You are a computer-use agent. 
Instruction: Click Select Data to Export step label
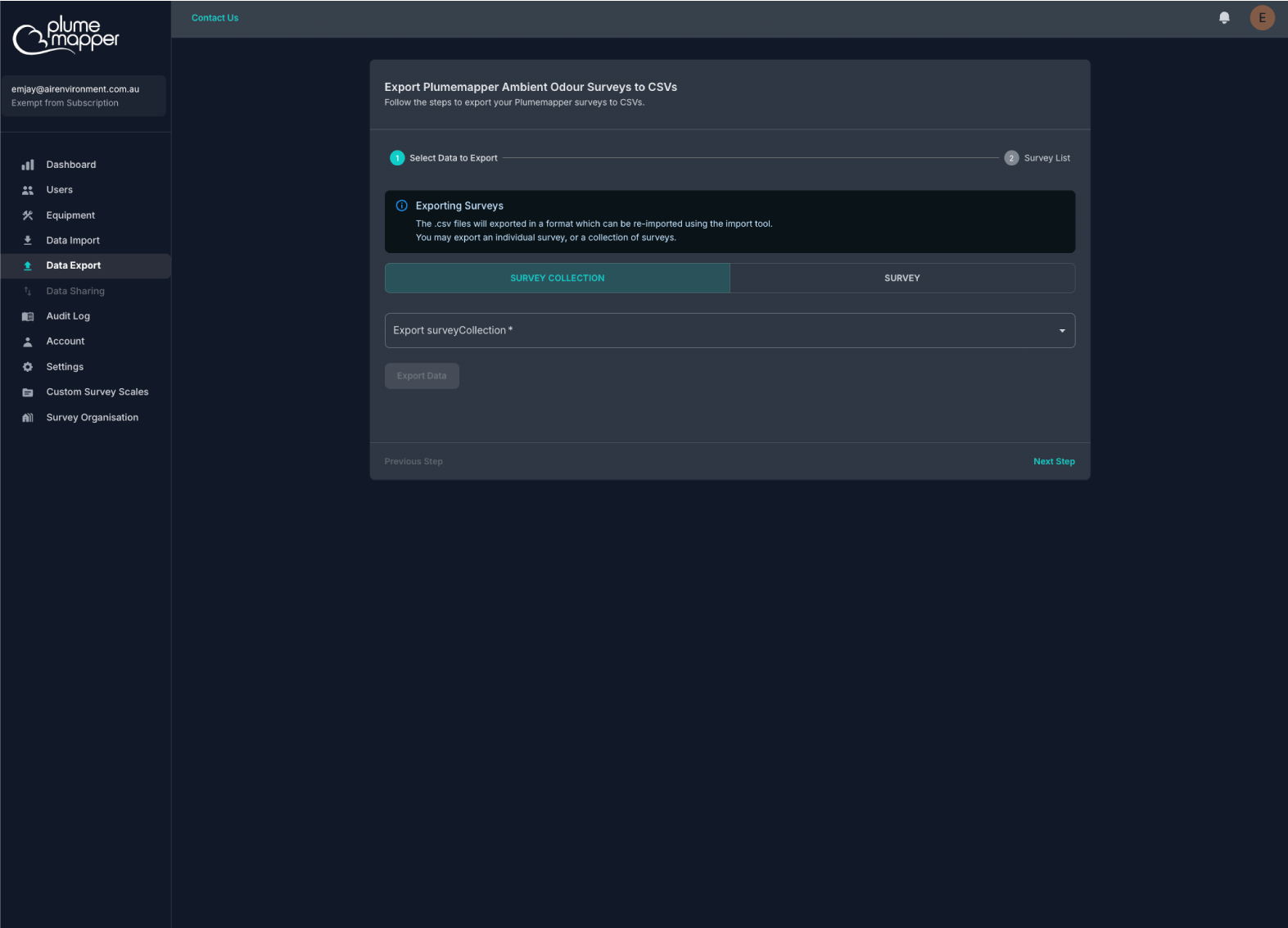pyautogui.click(x=454, y=158)
